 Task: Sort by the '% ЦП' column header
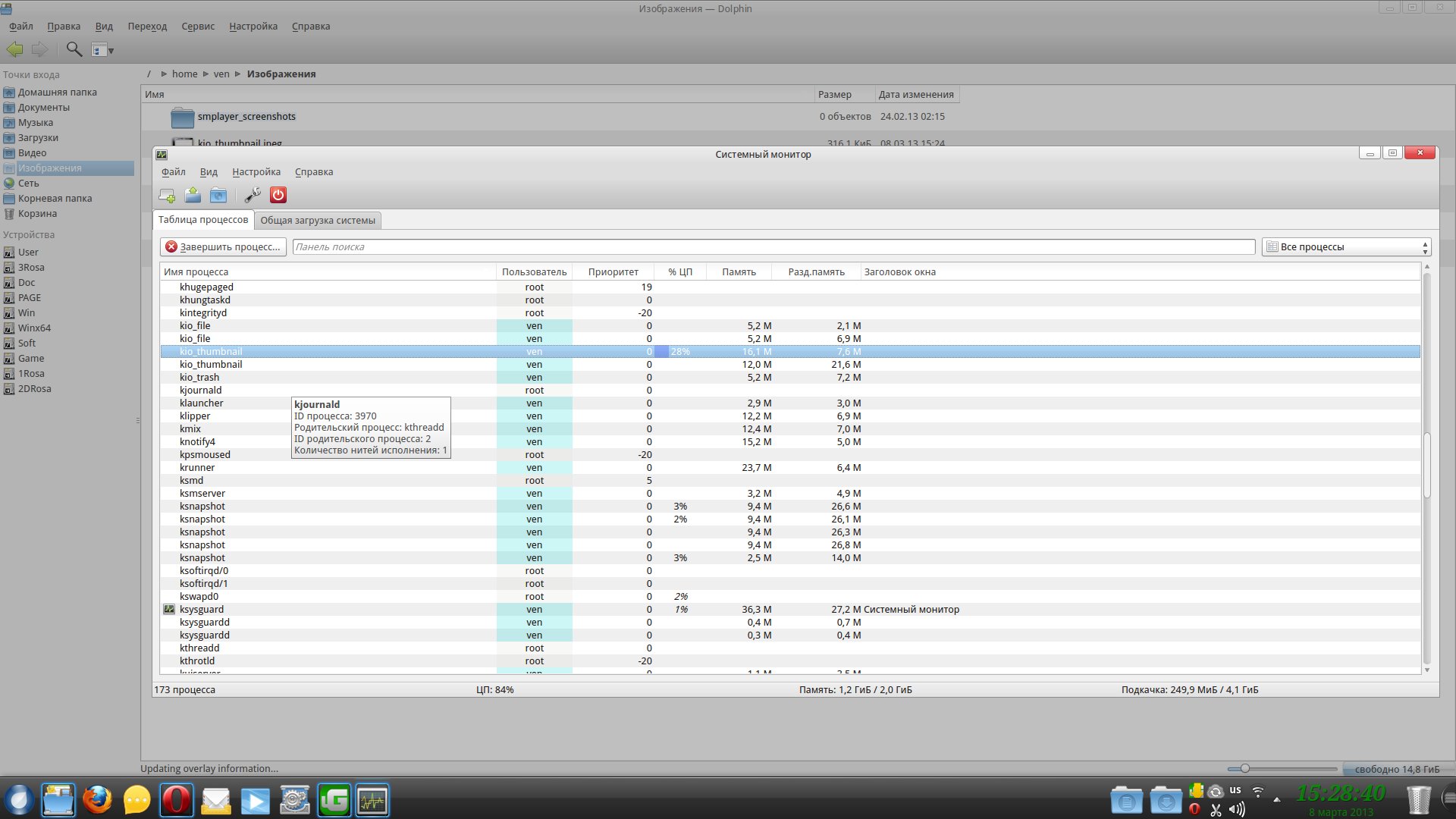point(679,272)
